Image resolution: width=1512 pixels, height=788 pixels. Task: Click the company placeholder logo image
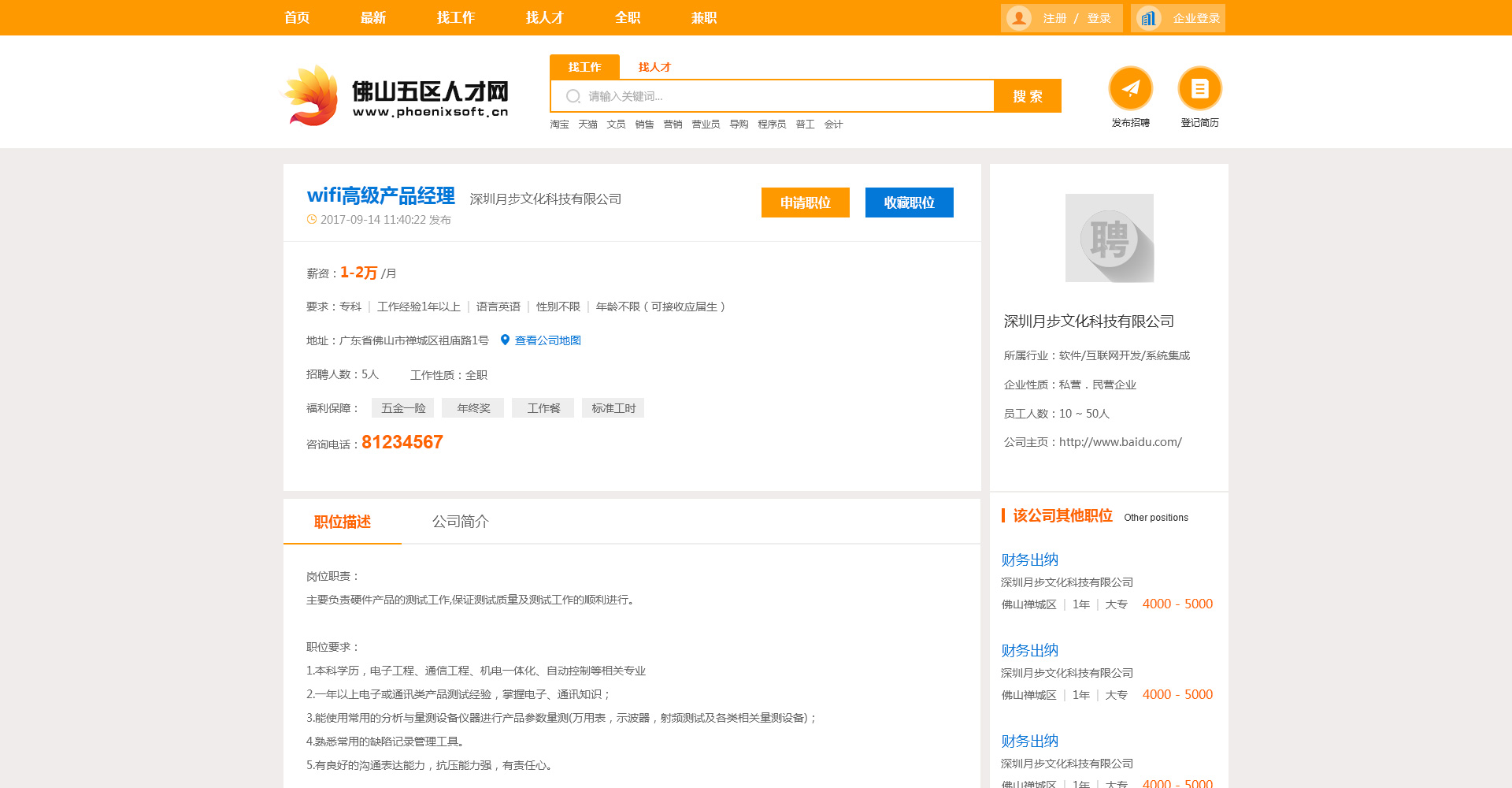(1109, 238)
